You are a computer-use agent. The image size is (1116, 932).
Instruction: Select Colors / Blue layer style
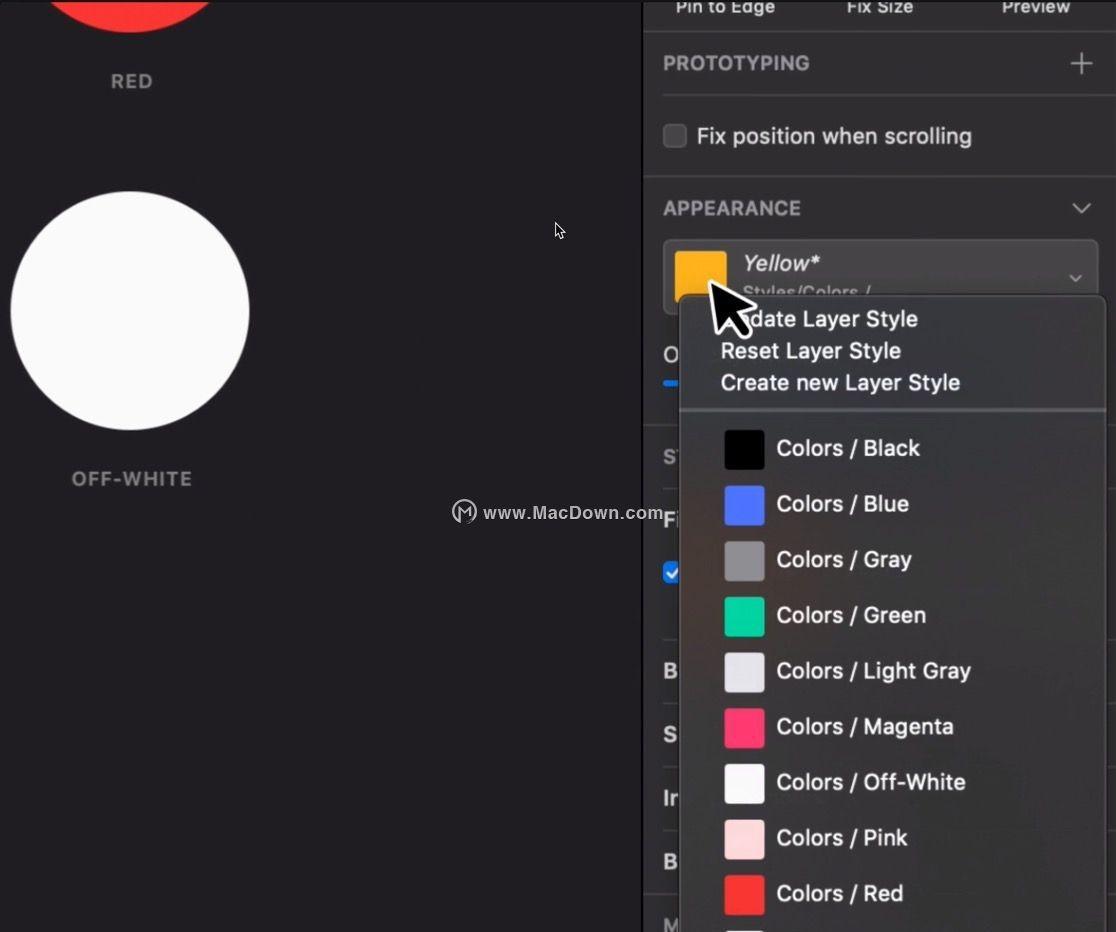tap(893, 504)
